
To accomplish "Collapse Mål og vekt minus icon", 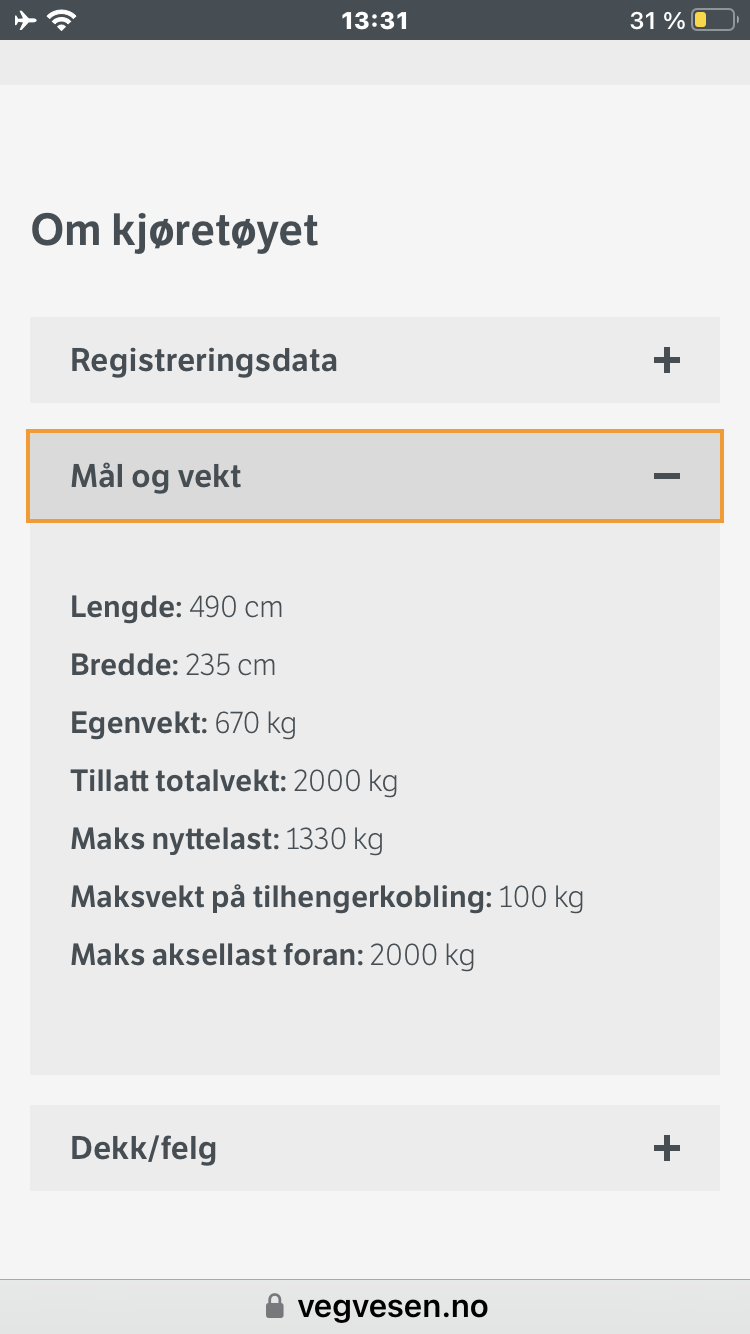I will 666,476.
